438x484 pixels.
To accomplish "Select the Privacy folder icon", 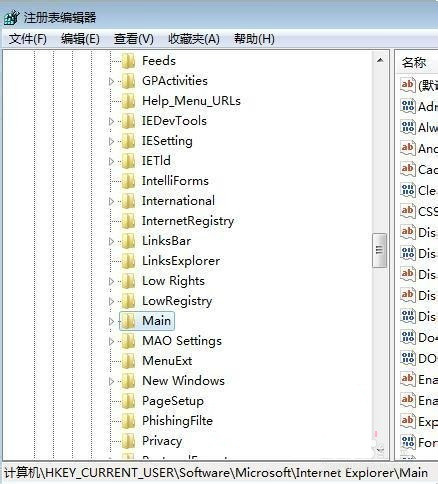I will [x=128, y=441].
